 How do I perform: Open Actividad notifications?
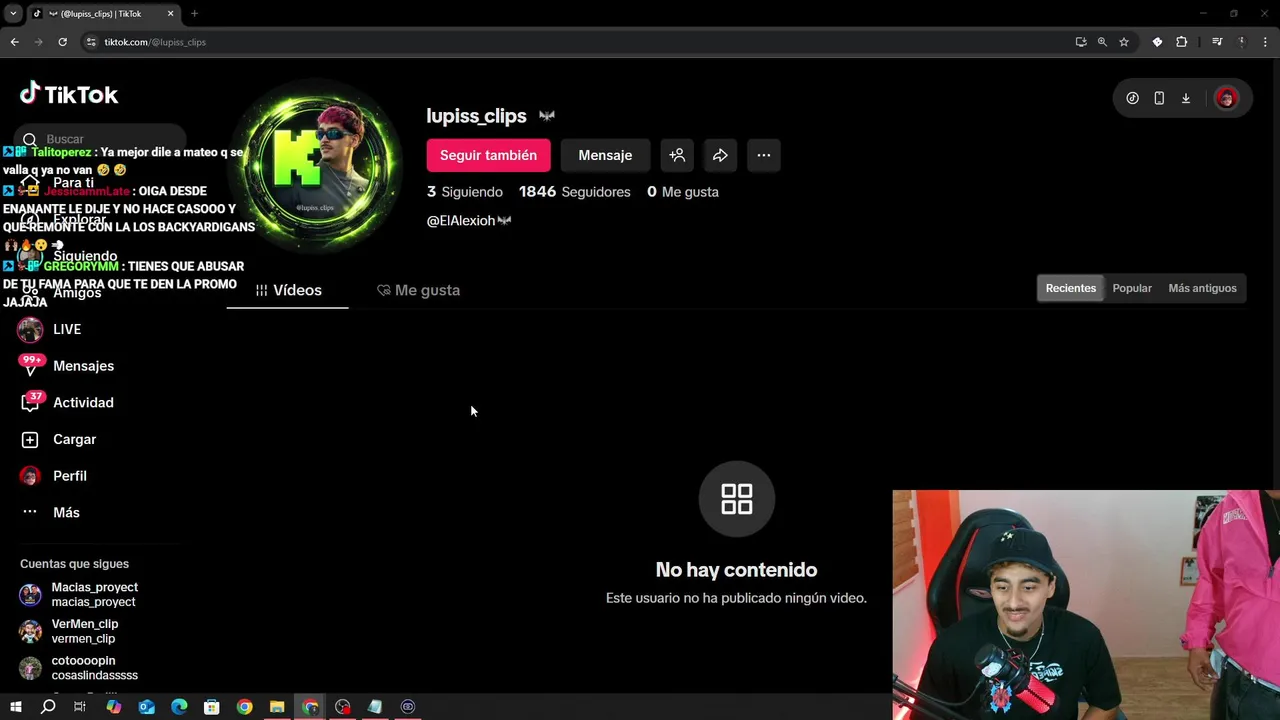coord(67,402)
